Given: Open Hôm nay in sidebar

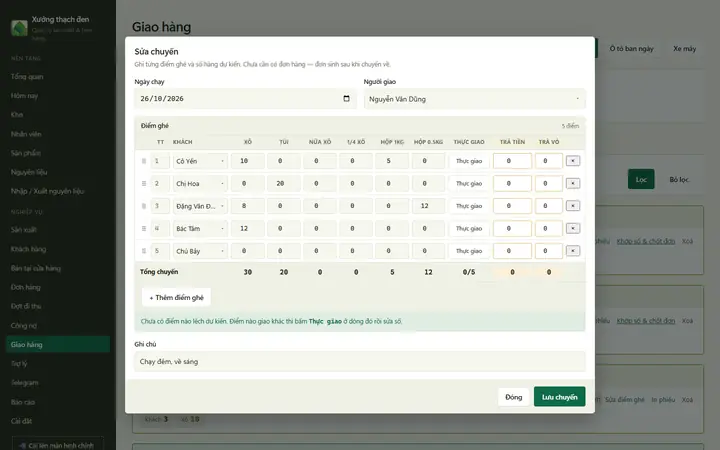Looking at the screenshot, I should click(58, 96).
